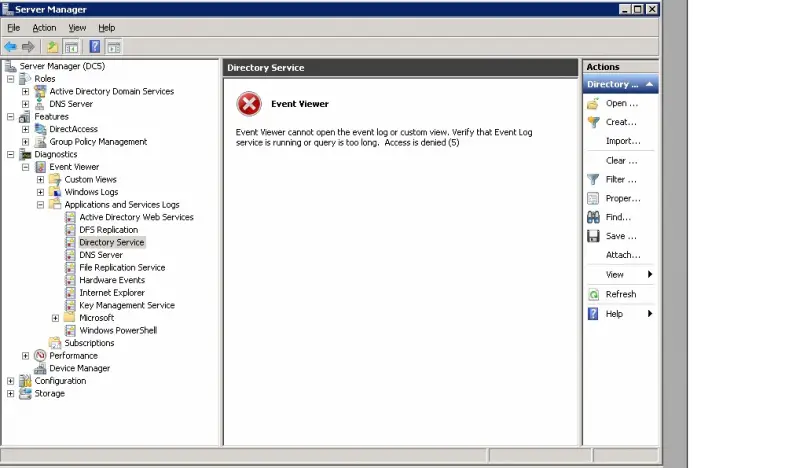Viewport: 800px width, 468px height.
Task: Collapse Applications and Services Logs node
Action: 40,205
